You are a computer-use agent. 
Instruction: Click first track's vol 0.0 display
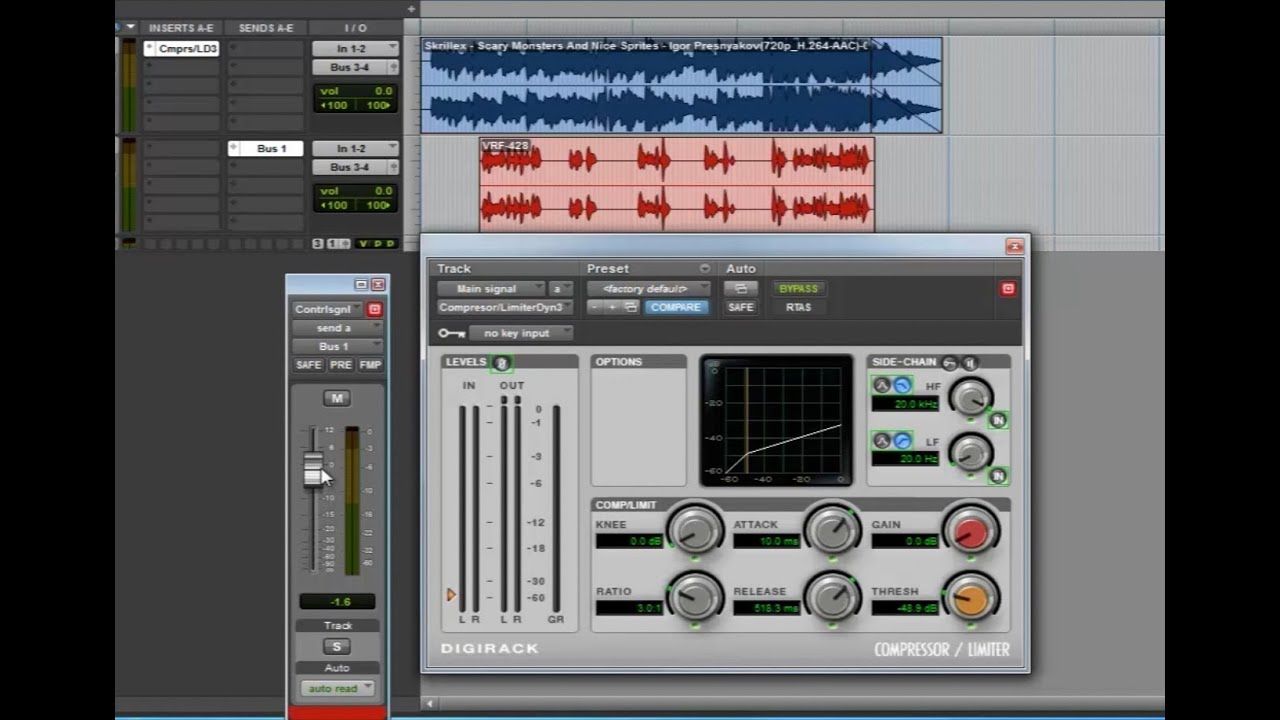tap(355, 91)
